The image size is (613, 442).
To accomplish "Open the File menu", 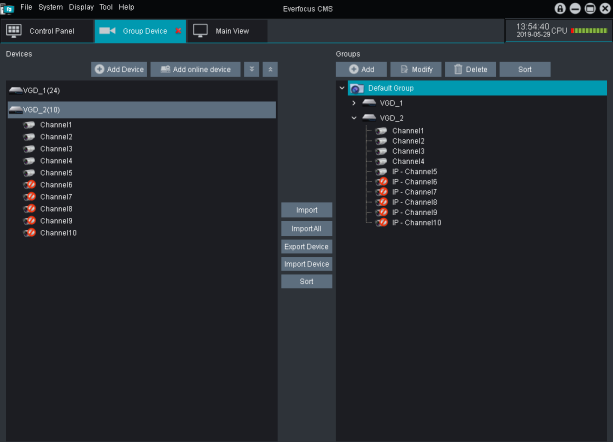I will 26,7.
